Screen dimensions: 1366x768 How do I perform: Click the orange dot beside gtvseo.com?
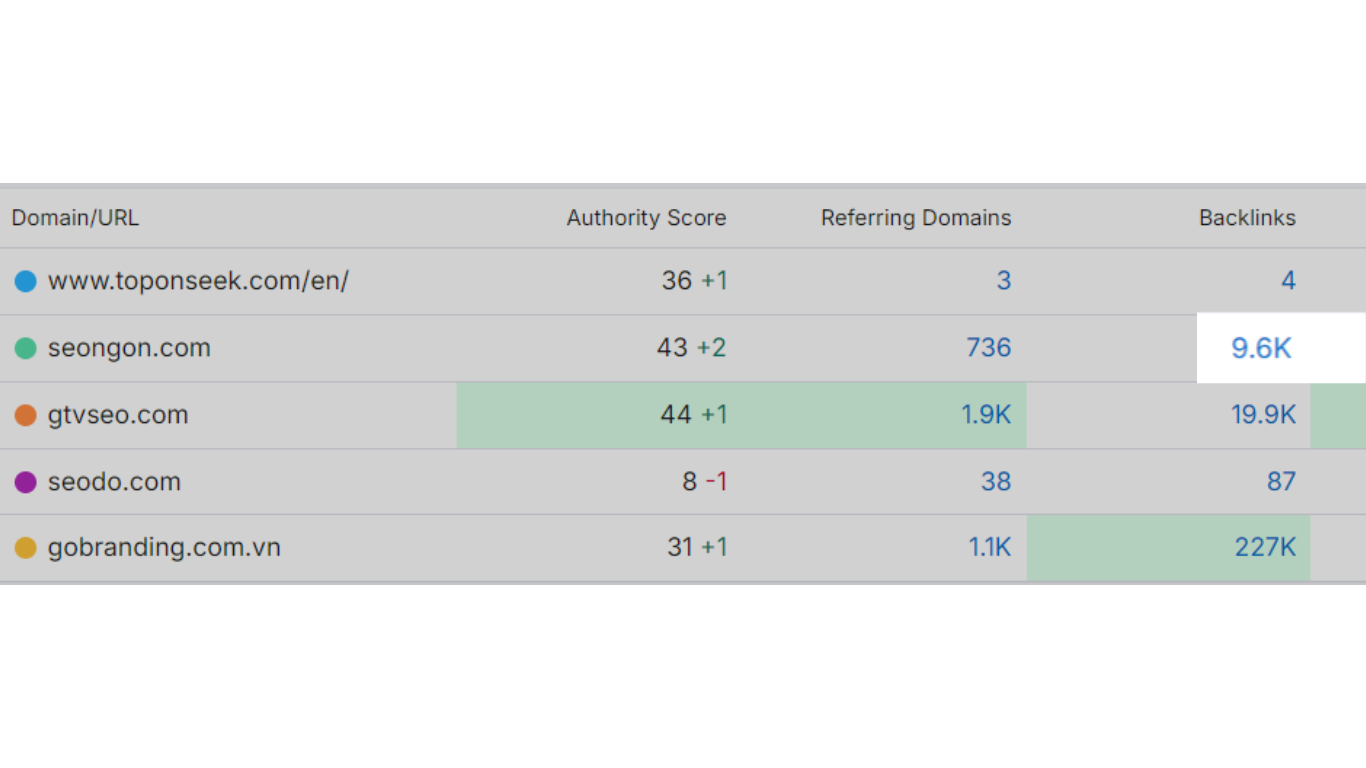coord(25,415)
